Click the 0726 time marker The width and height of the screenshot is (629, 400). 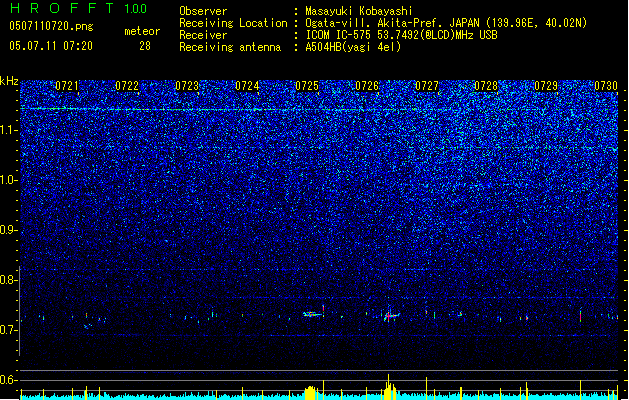367,86
